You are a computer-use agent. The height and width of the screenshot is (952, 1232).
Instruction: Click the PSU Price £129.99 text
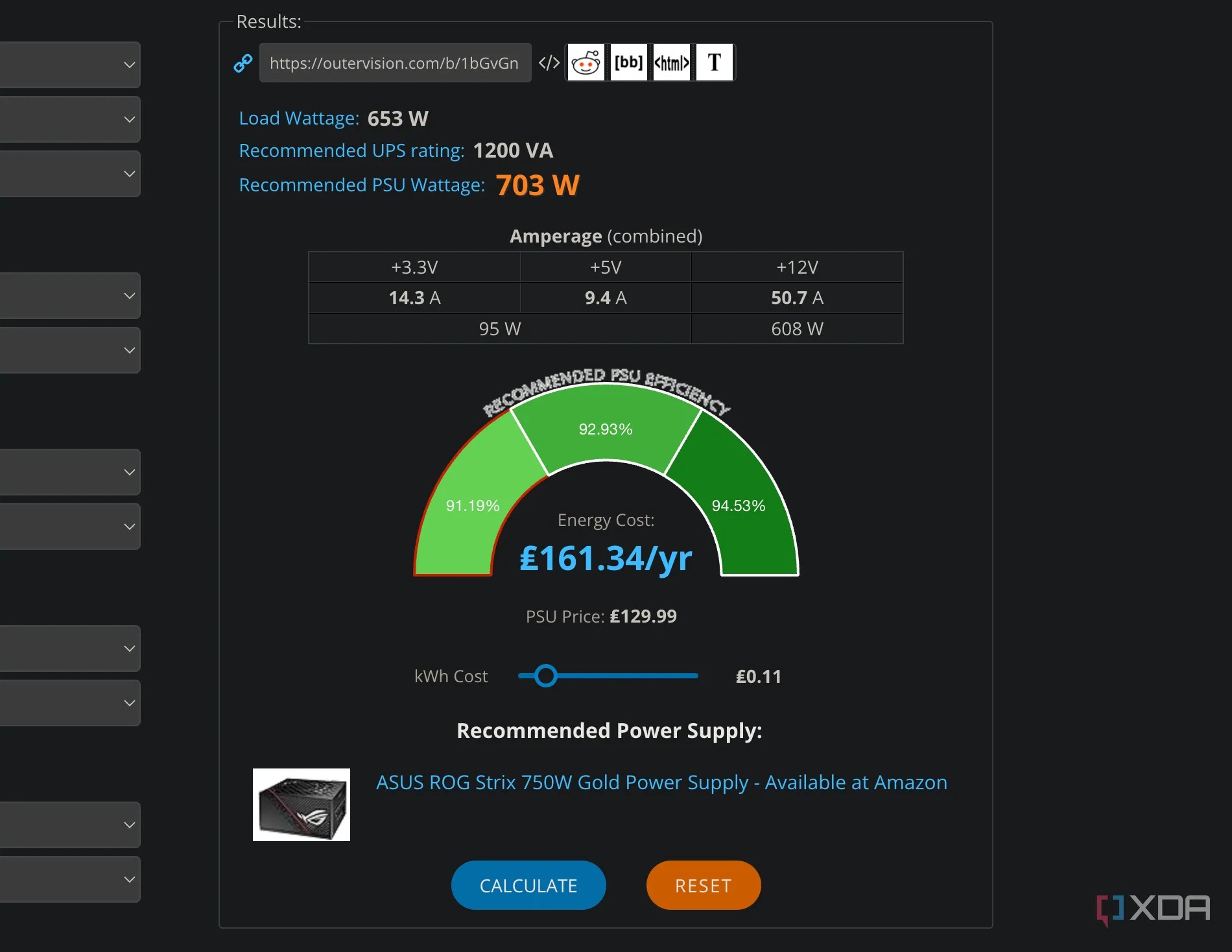click(x=601, y=616)
